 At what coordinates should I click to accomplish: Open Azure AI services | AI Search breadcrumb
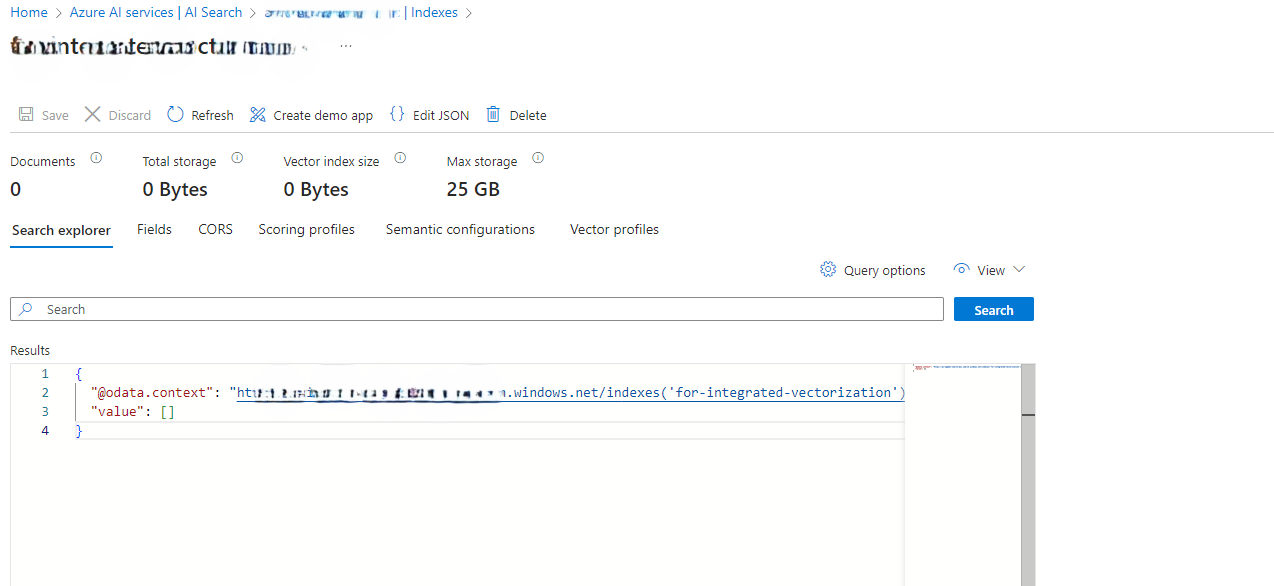[x=156, y=12]
